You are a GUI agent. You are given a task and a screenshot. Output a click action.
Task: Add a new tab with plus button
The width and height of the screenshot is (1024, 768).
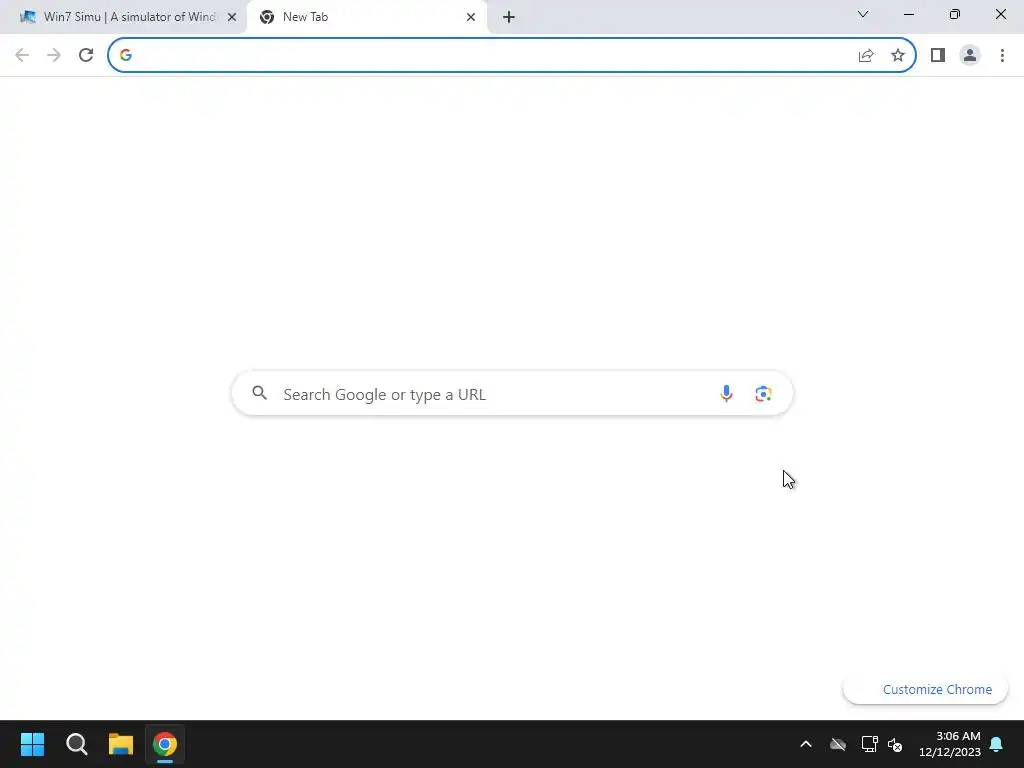[x=509, y=17]
